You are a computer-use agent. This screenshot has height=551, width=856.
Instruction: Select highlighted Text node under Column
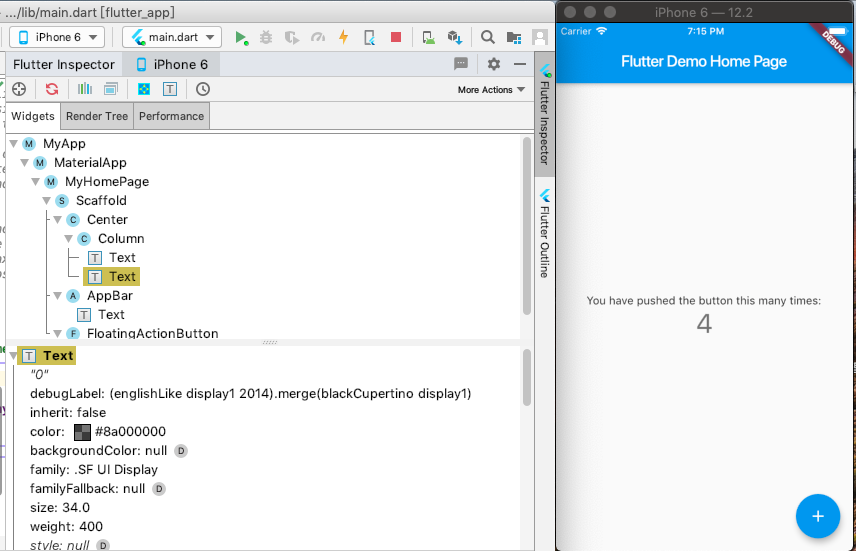111,276
